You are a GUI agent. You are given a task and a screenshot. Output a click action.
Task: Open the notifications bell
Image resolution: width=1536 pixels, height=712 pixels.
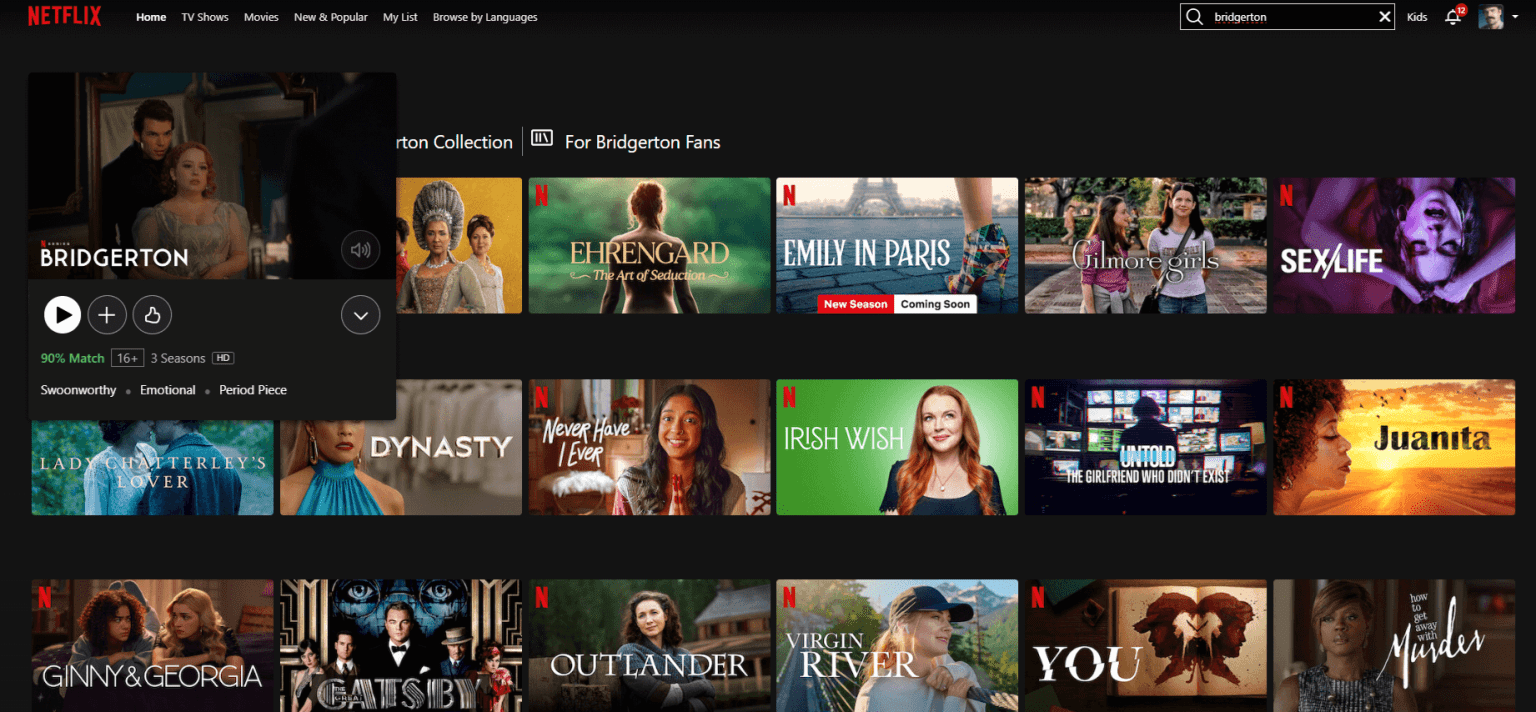[1453, 17]
